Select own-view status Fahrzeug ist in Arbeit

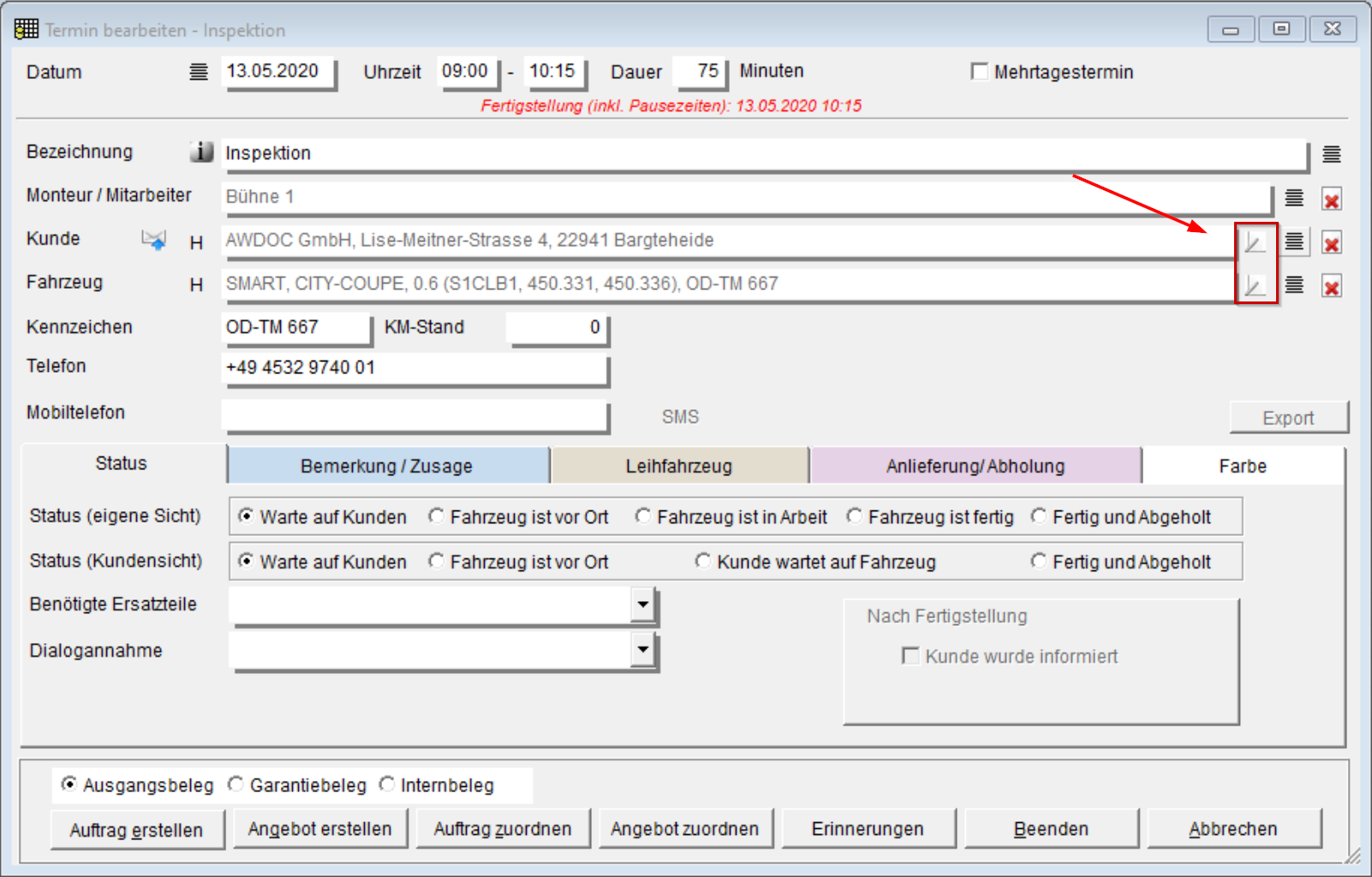click(643, 516)
